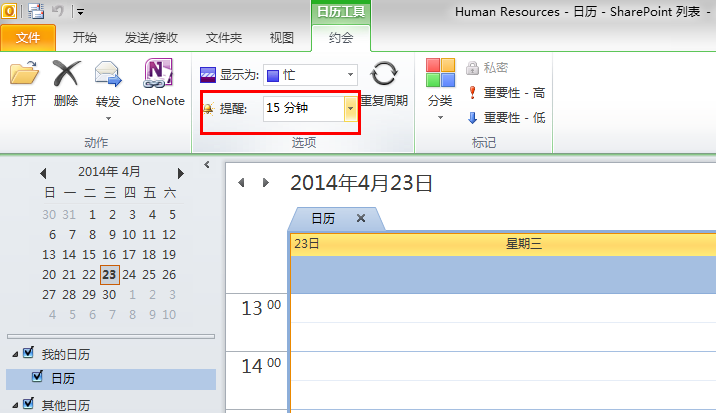The height and width of the screenshot is (413, 716).
Task: Open the 显示为 忙 combo box
Action: point(310,75)
